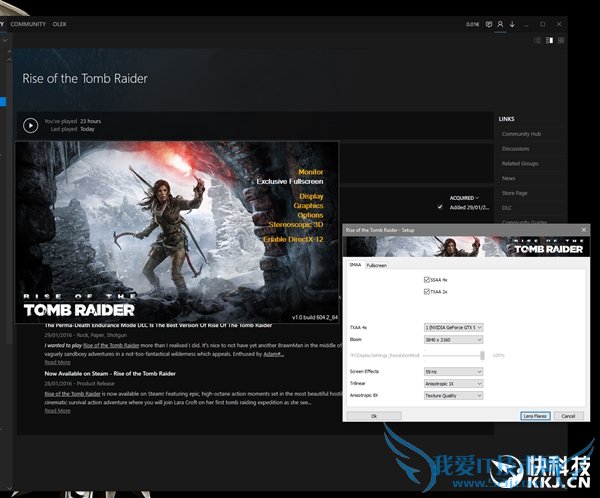Click Read More under Now Available on Steam
Screen dimensions: 600x498
click(57, 411)
